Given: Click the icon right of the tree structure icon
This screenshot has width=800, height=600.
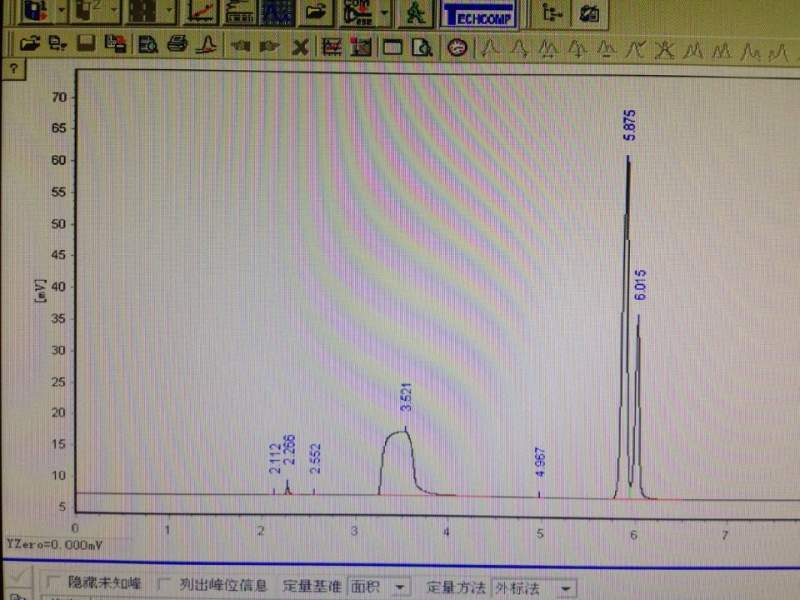Looking at the screenshot, I should pyautogui.click(x=589, y=13).
